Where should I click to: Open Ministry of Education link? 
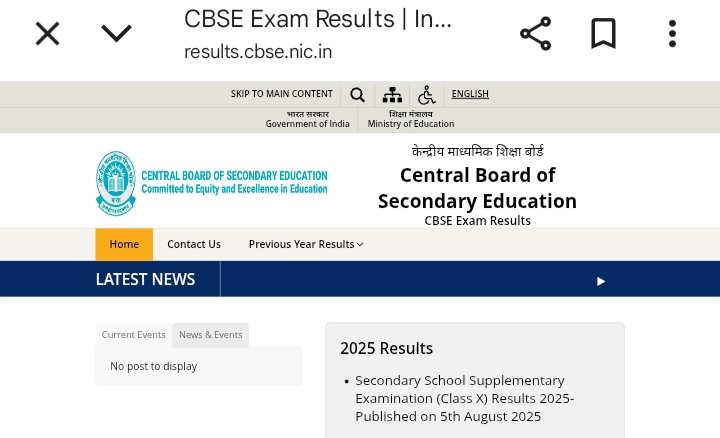(411, 119)
